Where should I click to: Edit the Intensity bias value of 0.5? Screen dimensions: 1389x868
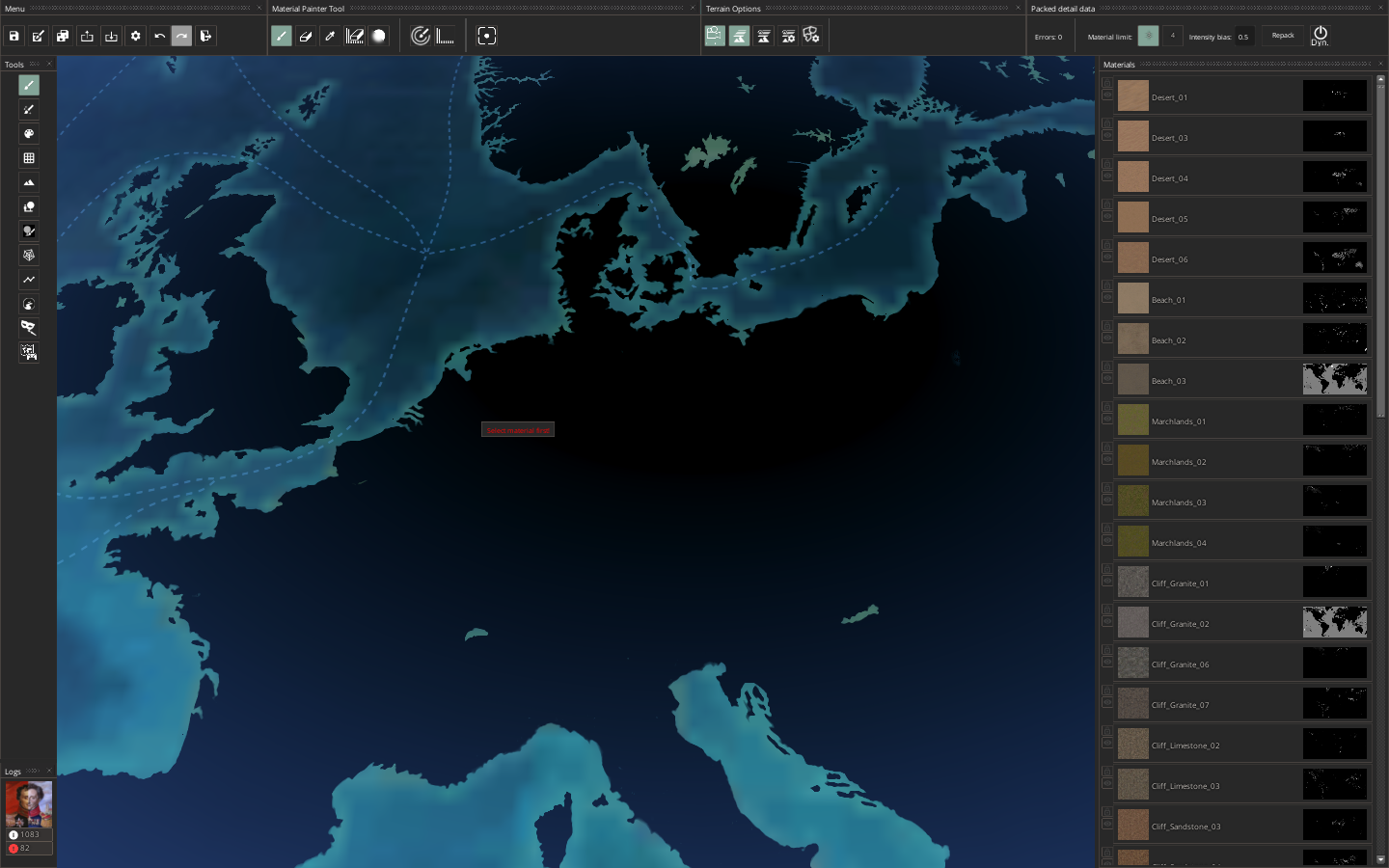coord(1243,36)
